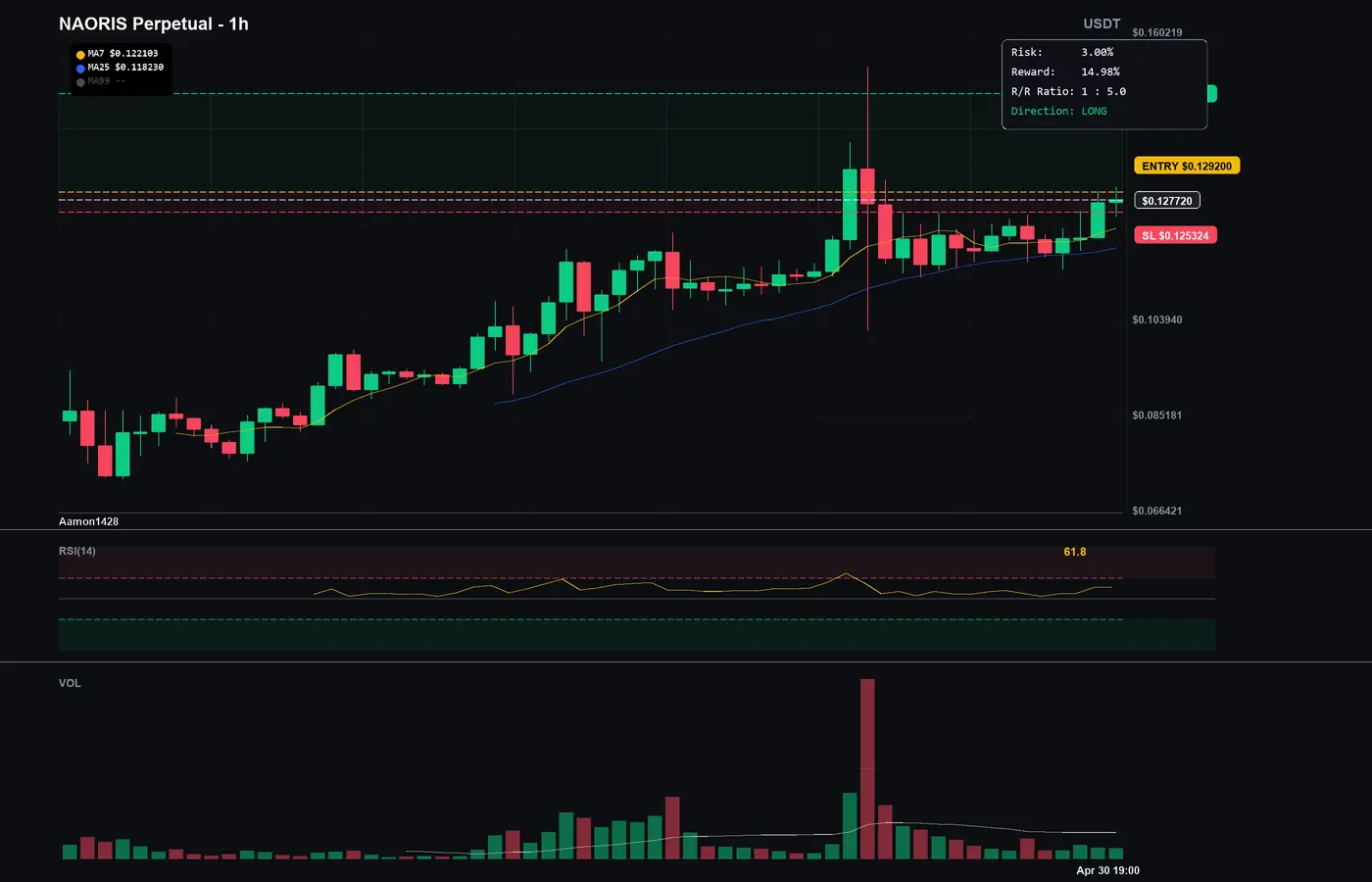Viewport: 1372px width, 882px height.
Task: Click the RSI(14) indicator label
Action: coord(77,551)
